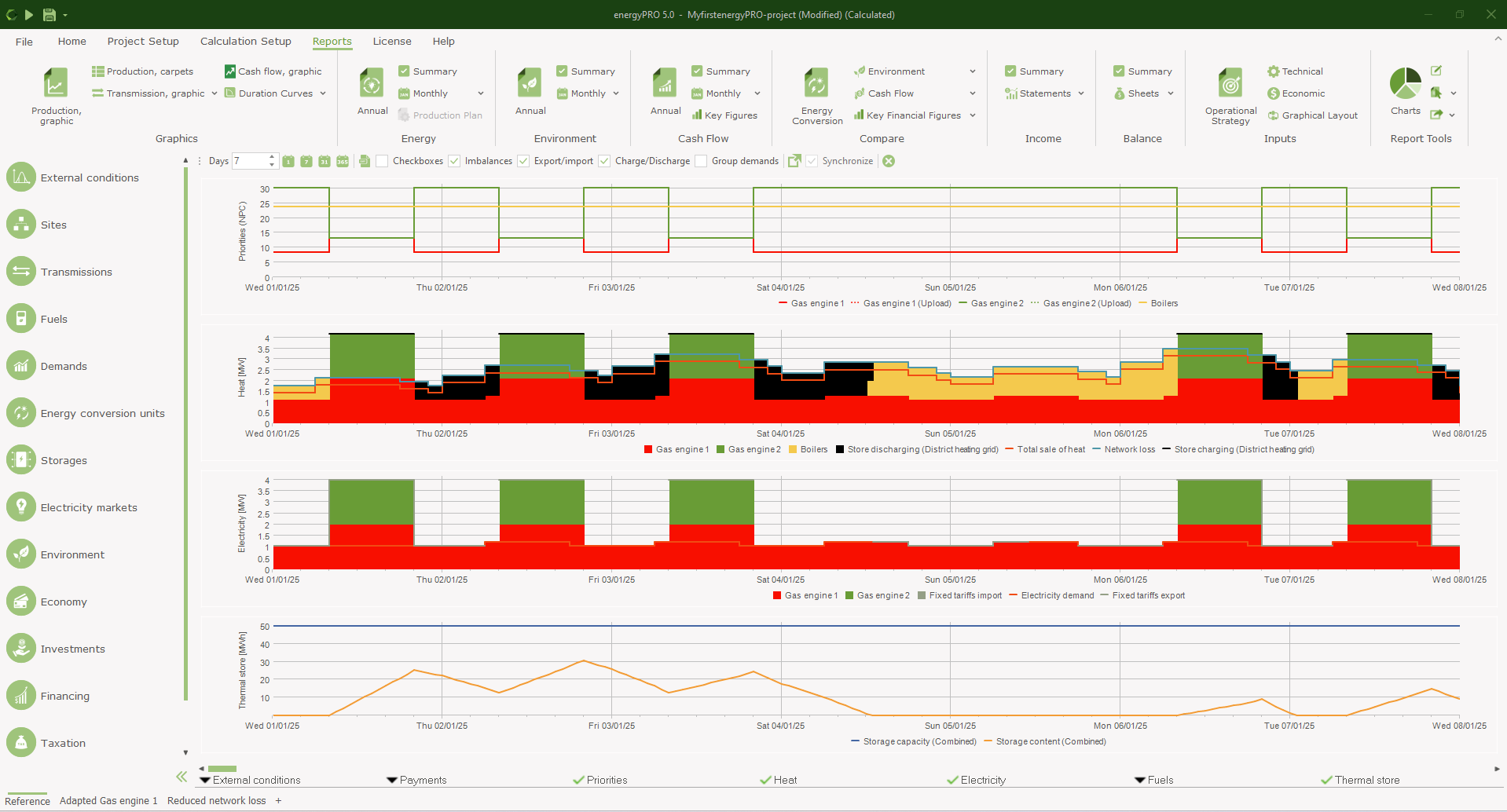Open Electricity markets in sidebar
This screenshot has height=812, width=1507.
88,507
